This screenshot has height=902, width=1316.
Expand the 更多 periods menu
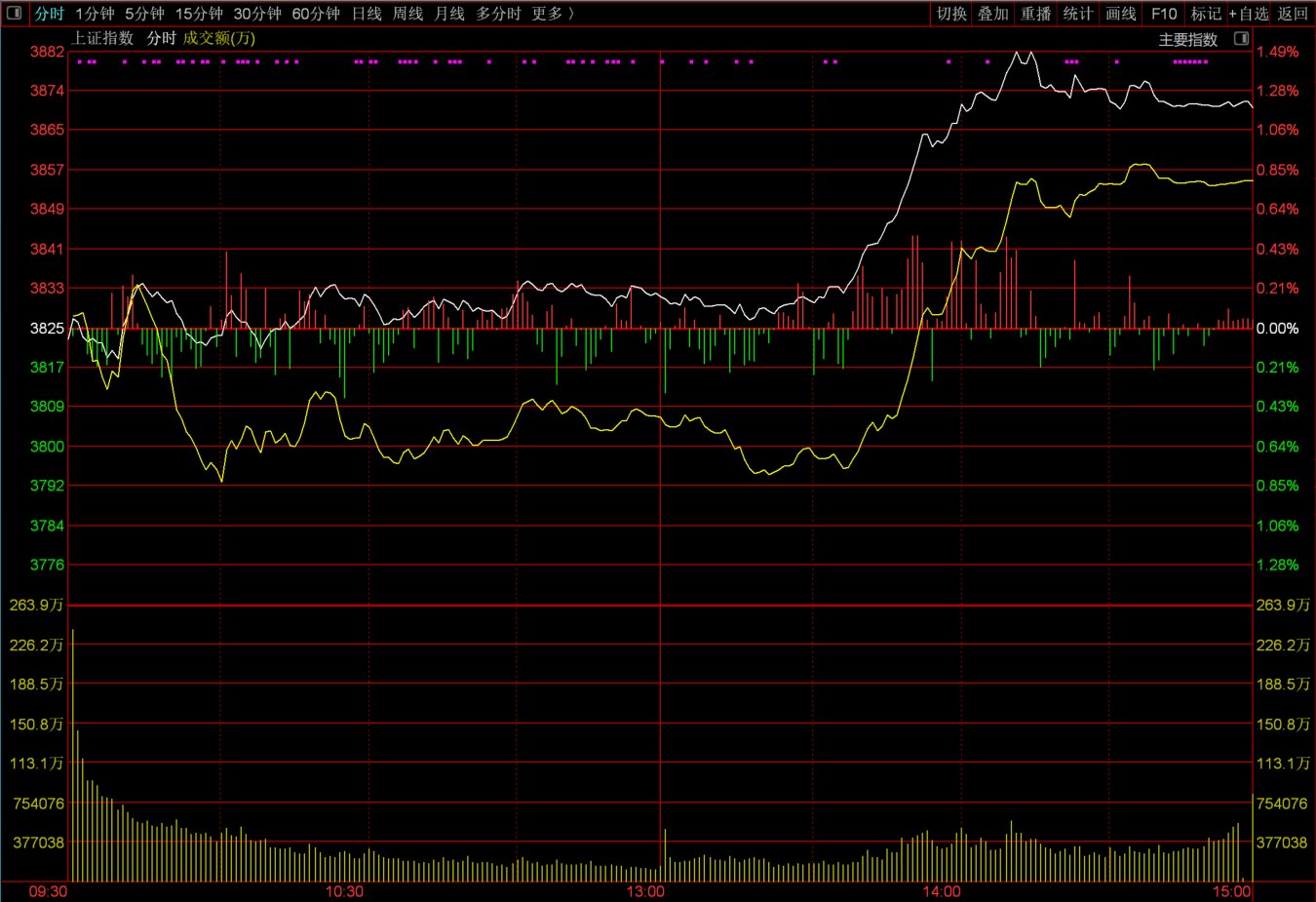point(553,14)
